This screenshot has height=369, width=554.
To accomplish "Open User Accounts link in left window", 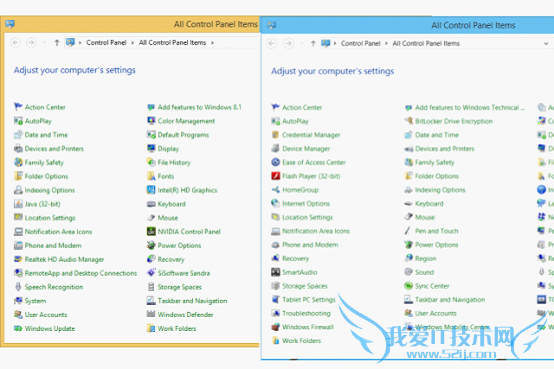I will point(46,314).
